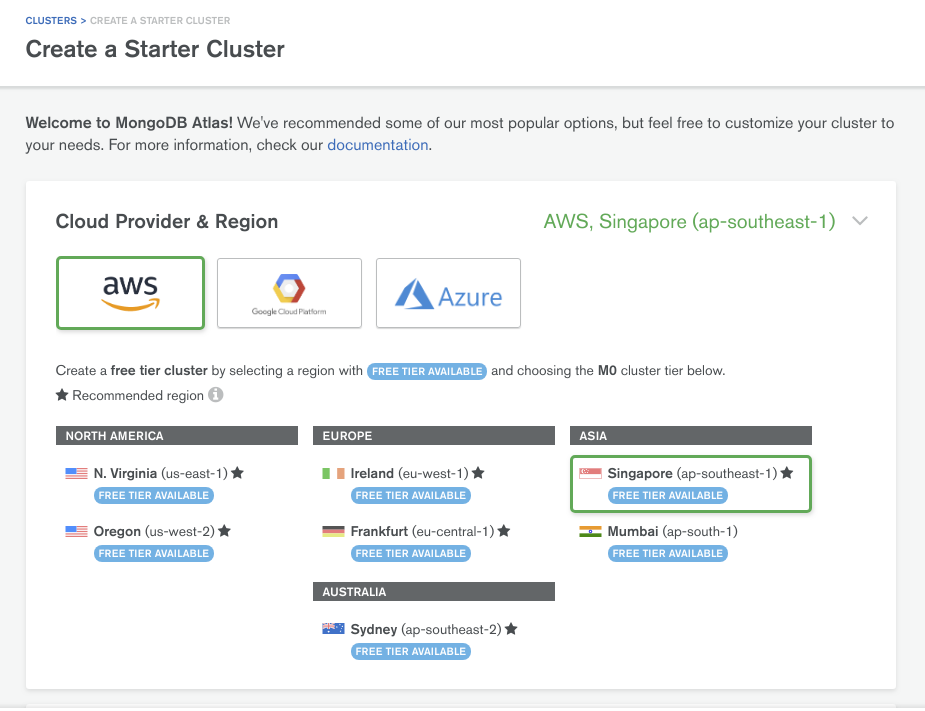Viewport: 925px width, 711px height.
Task: Select the Mumbai (ap-south-1) region
Action: point(672,531)
